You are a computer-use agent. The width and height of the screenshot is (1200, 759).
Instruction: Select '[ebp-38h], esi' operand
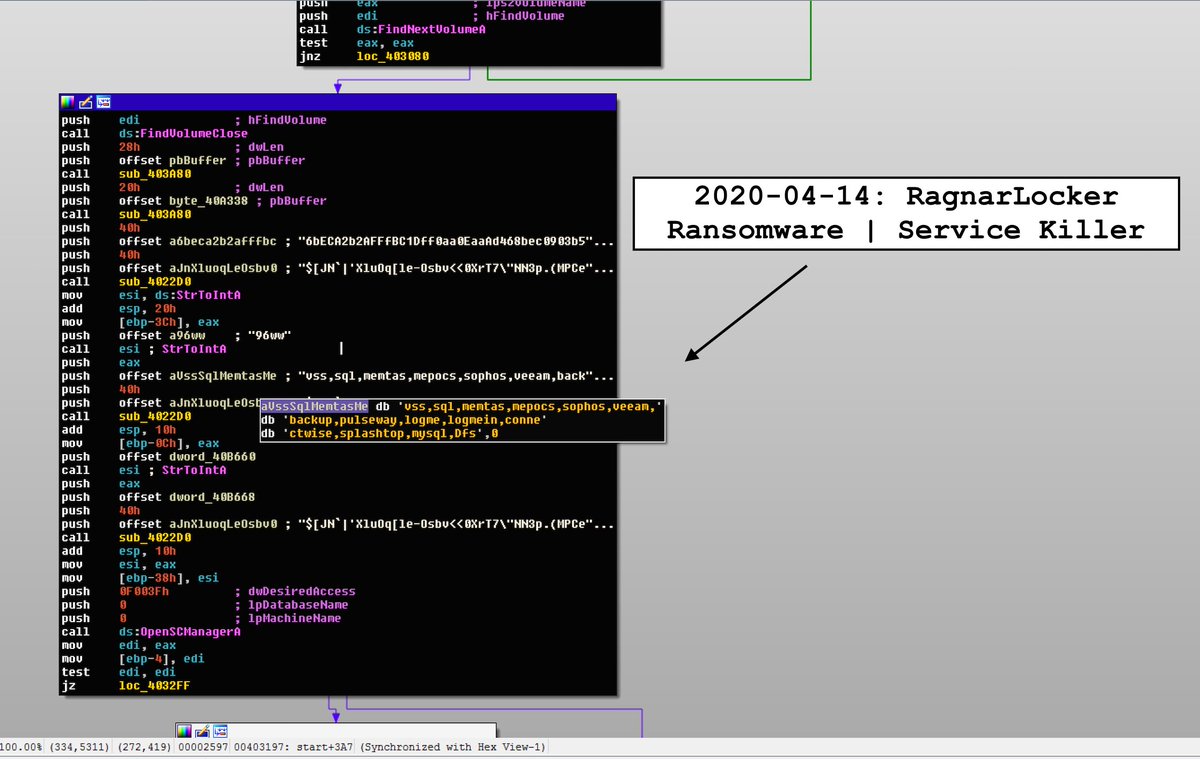pyautogui.click(x=169, y=578)
